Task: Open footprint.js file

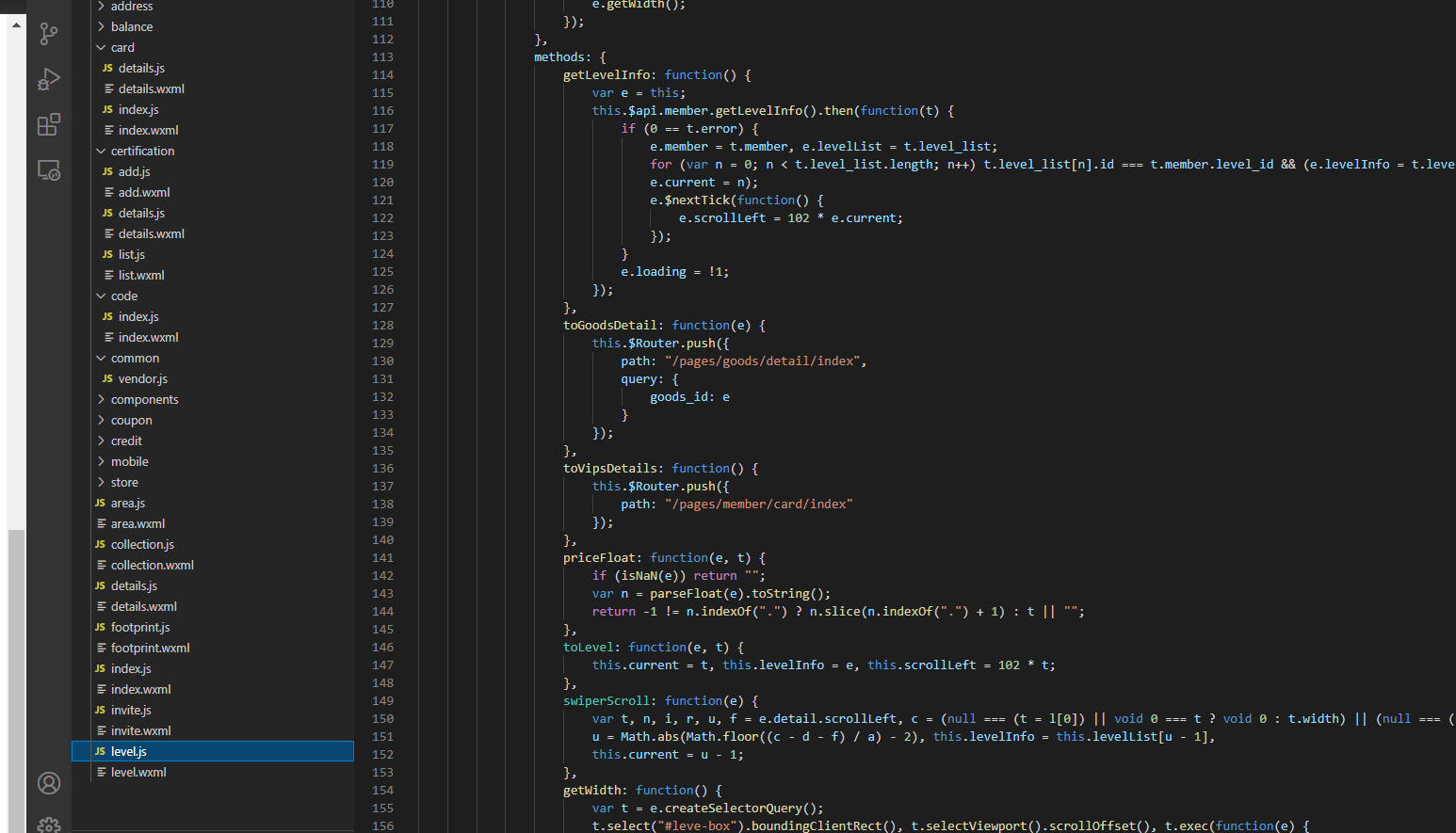Action: (213, 627)
